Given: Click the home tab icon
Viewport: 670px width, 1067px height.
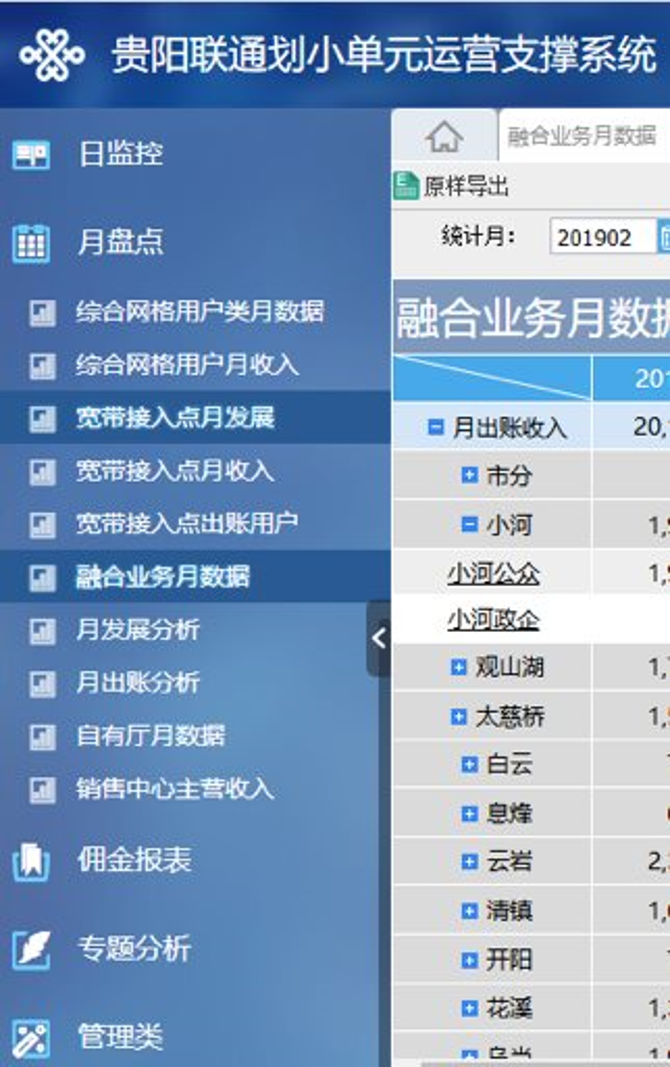Looking at the screenshot, I should point(444,136).
